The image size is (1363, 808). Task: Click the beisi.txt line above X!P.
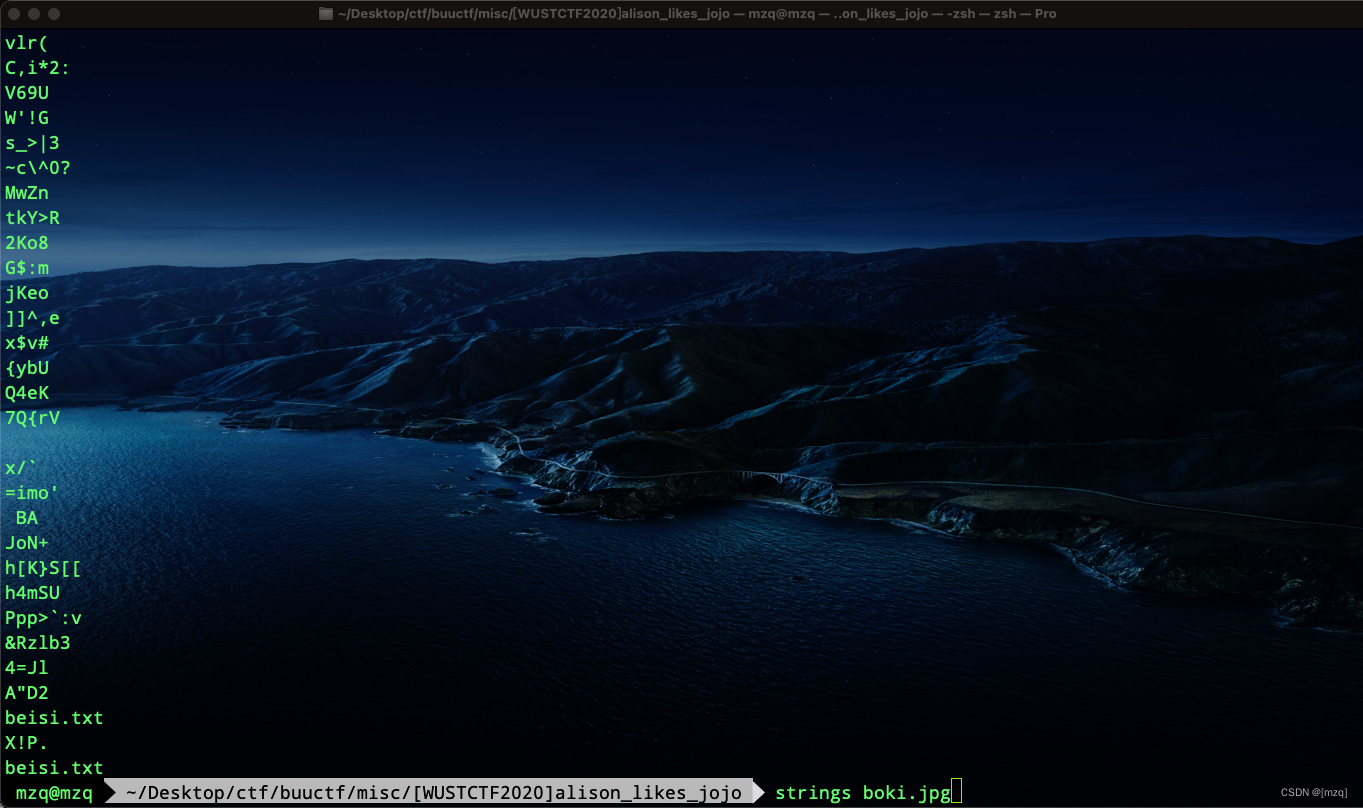tap(54, 718)
